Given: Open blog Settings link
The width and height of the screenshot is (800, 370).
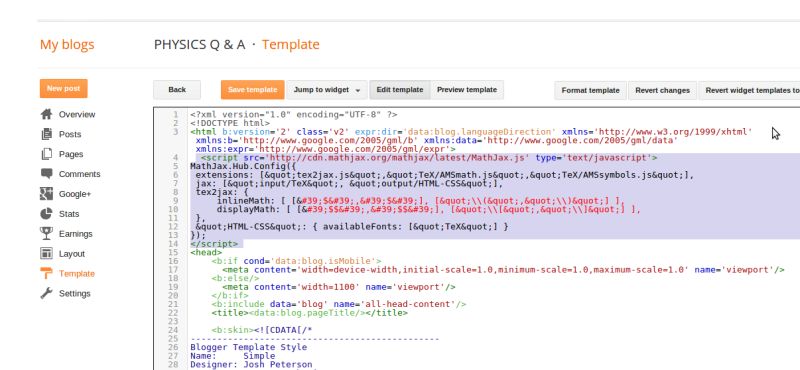Looking at the screenshot, I should pyautogui.click(x=74, y=293).
